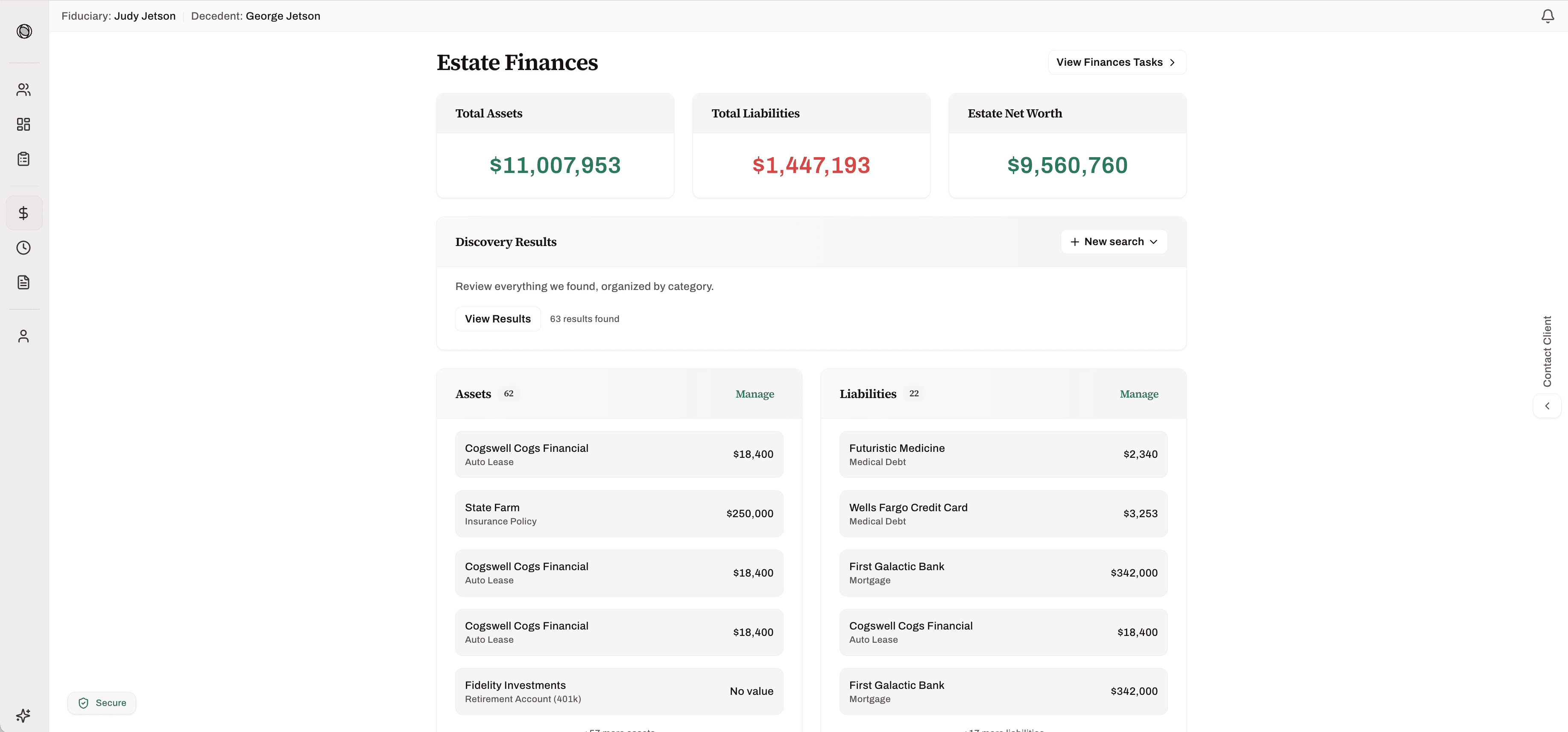Open View Finances Tasks
This screenshot has height=732, width=1568.
[1116, 62]
